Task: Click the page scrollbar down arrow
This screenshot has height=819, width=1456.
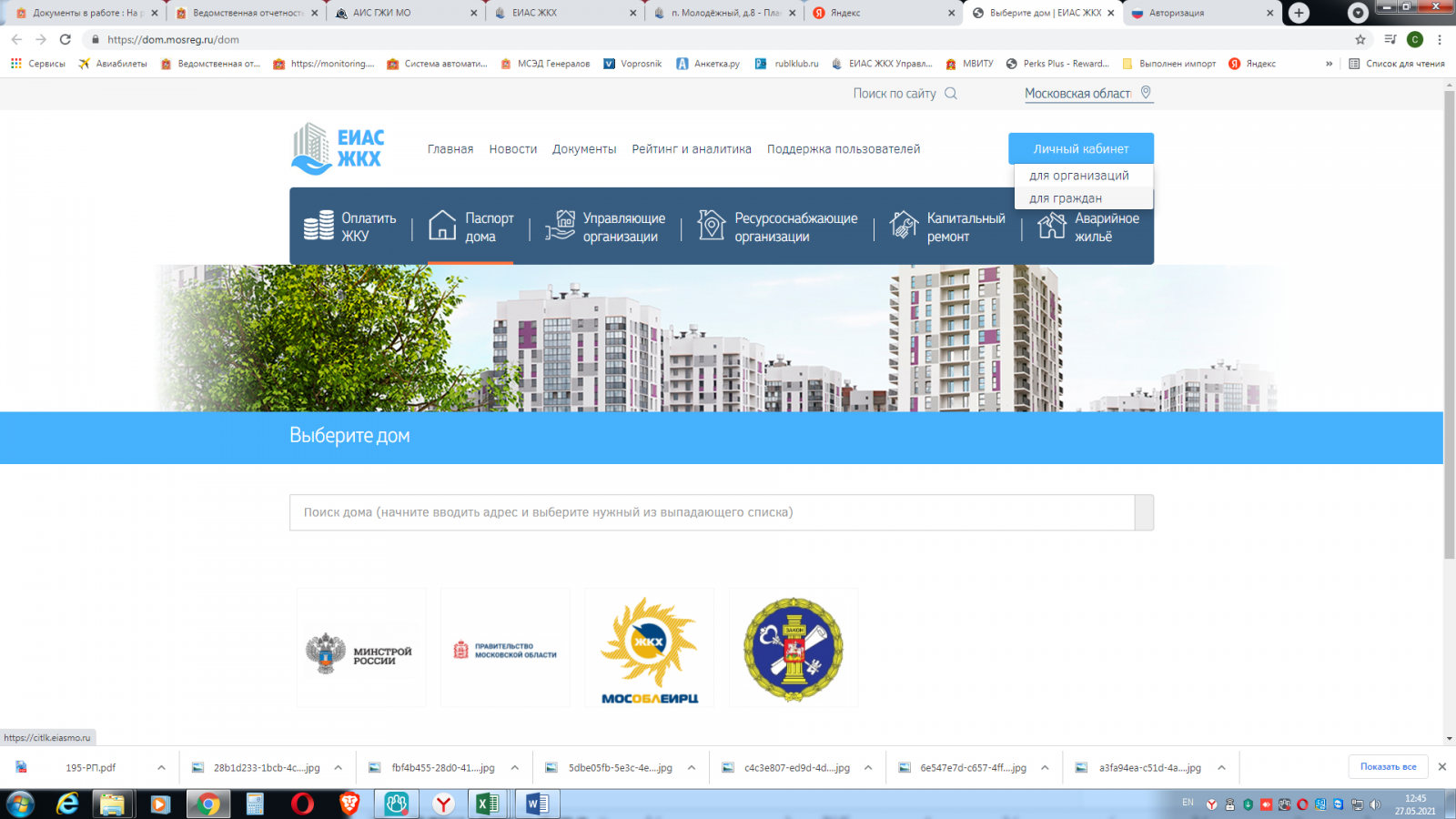Action: point(1449,738)
